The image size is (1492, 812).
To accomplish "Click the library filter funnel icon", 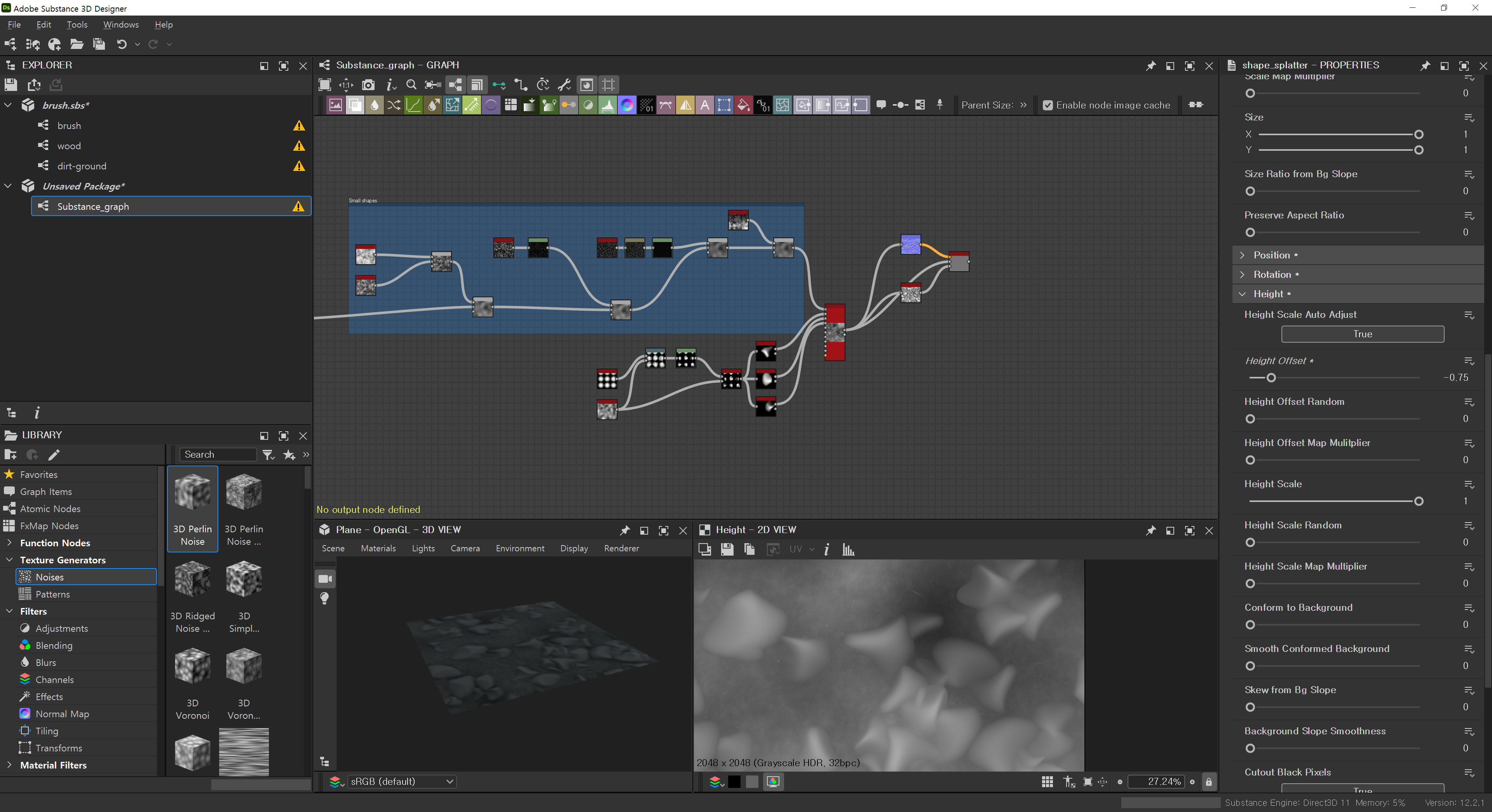I will [x=268, y=455].
